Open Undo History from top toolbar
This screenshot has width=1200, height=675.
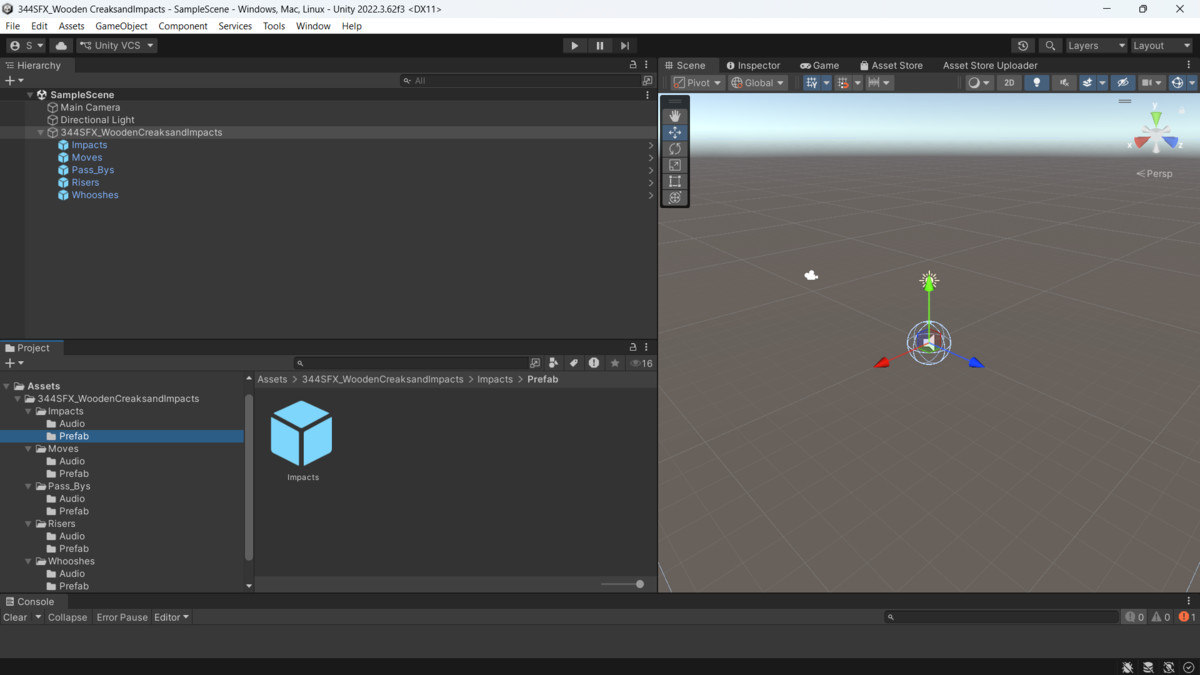click(1022, 45)
